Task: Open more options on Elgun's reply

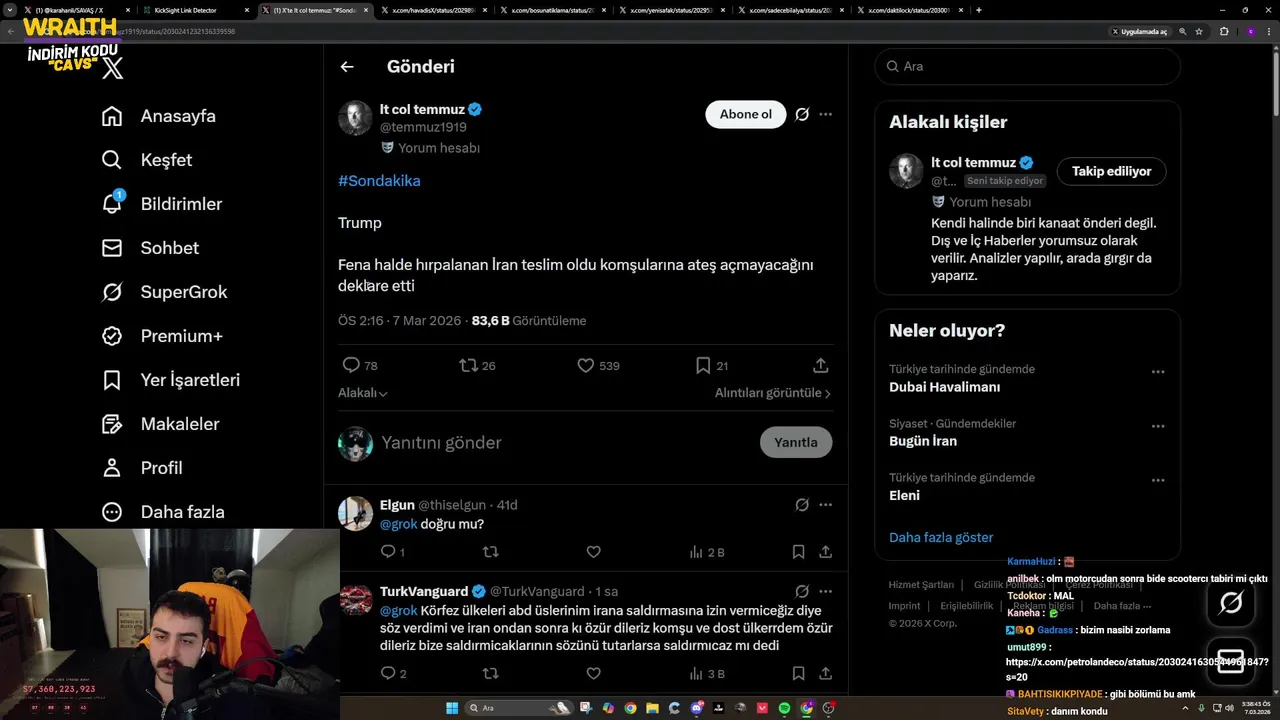Action: 826,505
